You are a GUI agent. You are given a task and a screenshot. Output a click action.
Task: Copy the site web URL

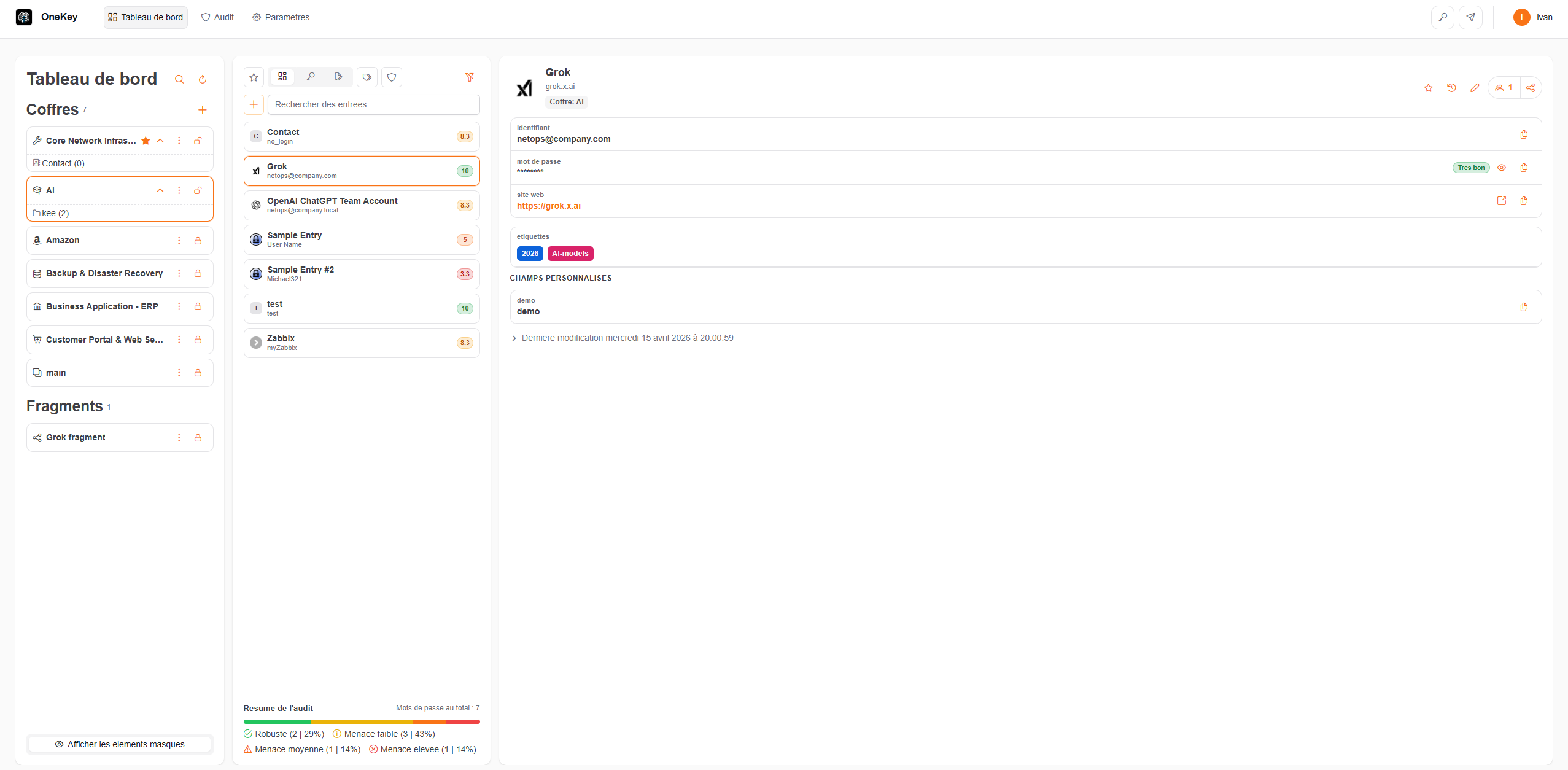tap(1524, 201)
